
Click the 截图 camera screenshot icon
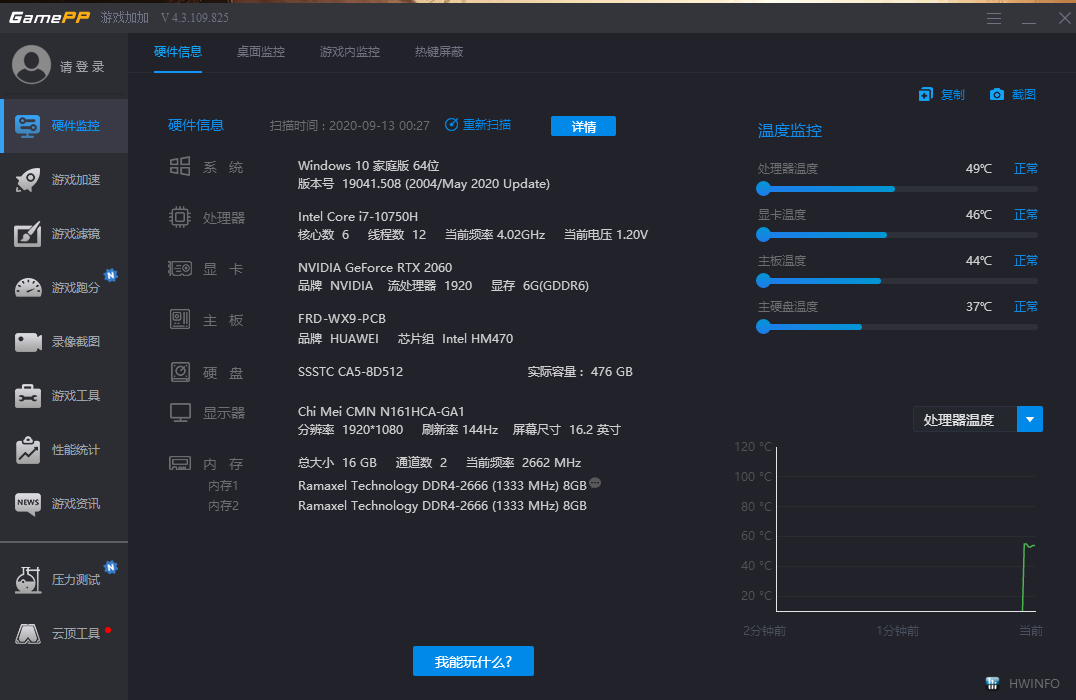pyautogui.click(x=996, y=95)
